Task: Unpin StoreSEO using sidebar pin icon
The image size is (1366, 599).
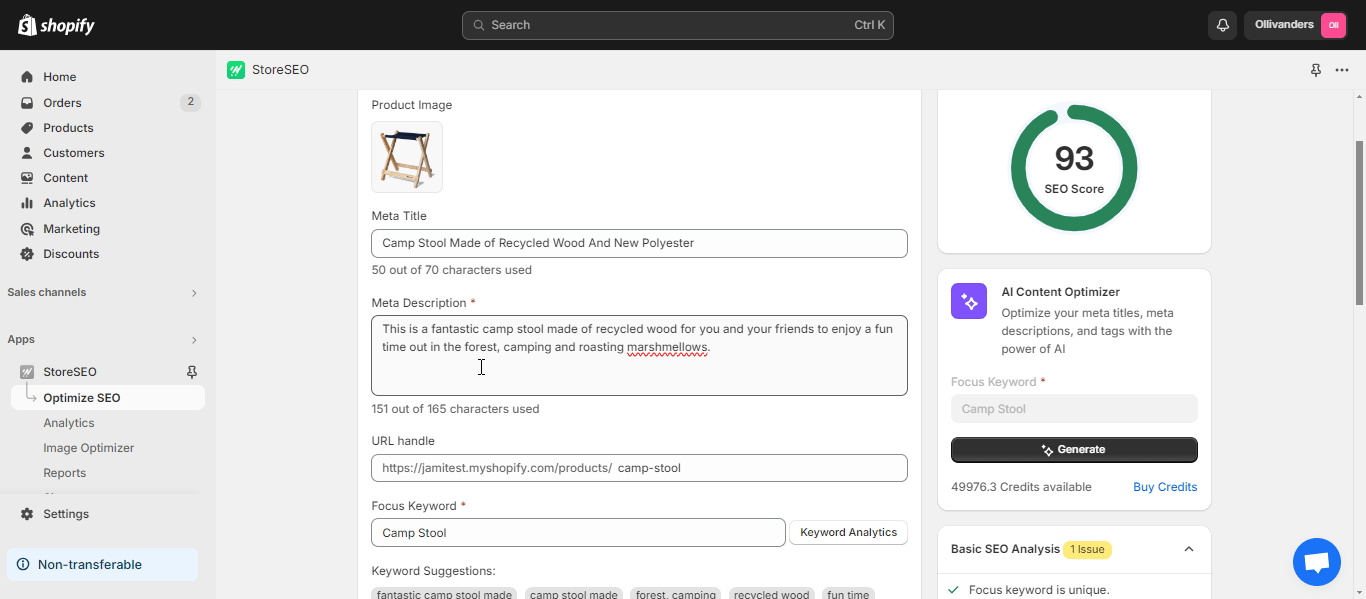Action: pyautogui.click(x=192, y=372)
